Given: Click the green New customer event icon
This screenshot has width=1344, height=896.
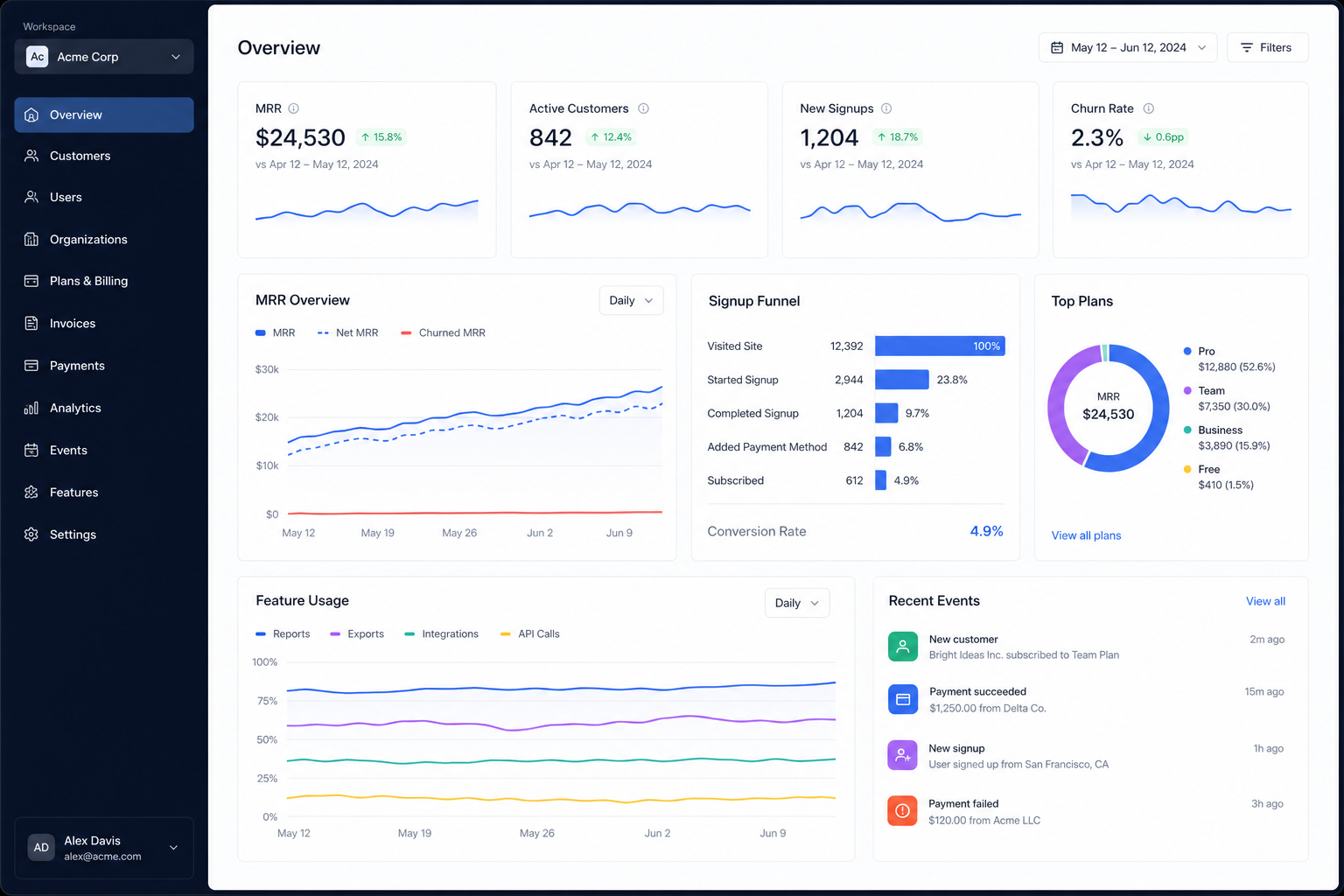Looking at the screenshot, I should (x=903, y=647).
